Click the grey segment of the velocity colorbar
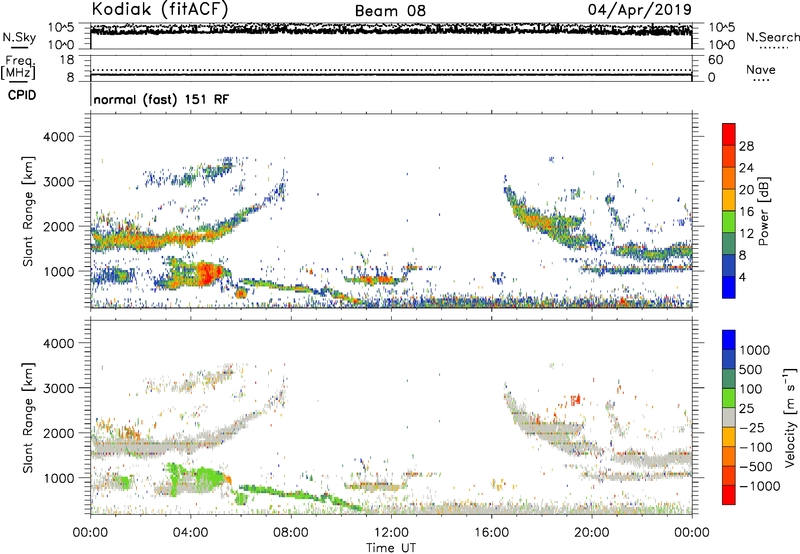 coord(729,418)
